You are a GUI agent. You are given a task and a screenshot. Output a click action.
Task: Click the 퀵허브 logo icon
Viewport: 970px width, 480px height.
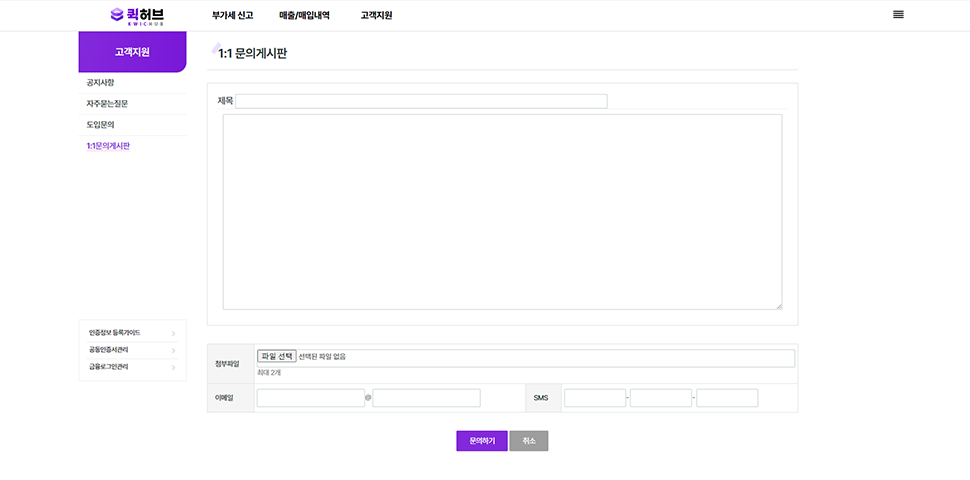click(x=118, y=15)
